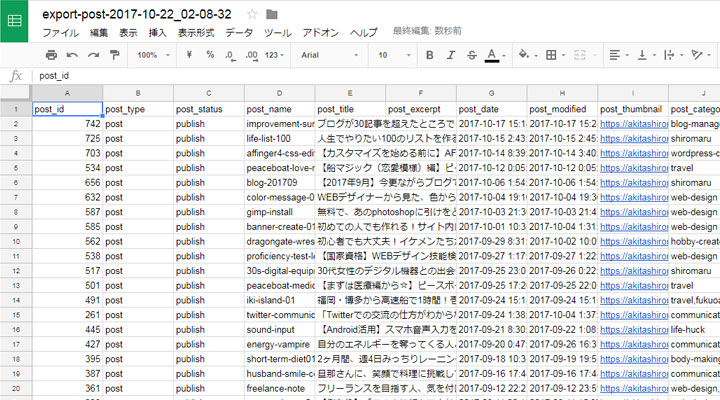
Task: Open thumbnail link in row 7
Action: point(634,197)
